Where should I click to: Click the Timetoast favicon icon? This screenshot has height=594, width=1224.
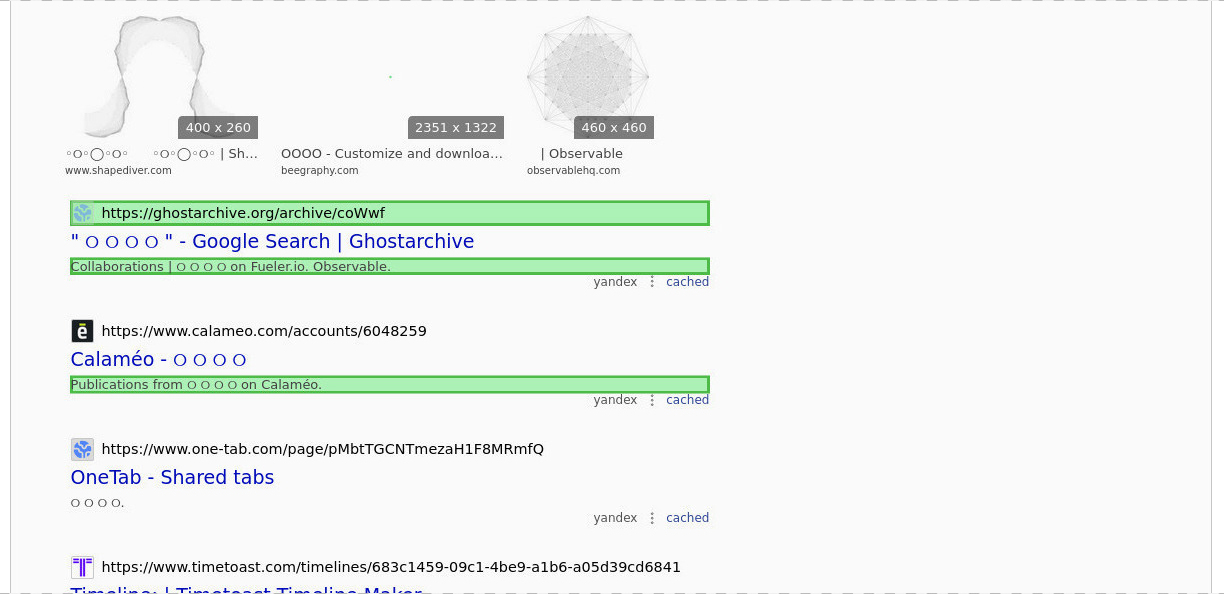(82, 567)
